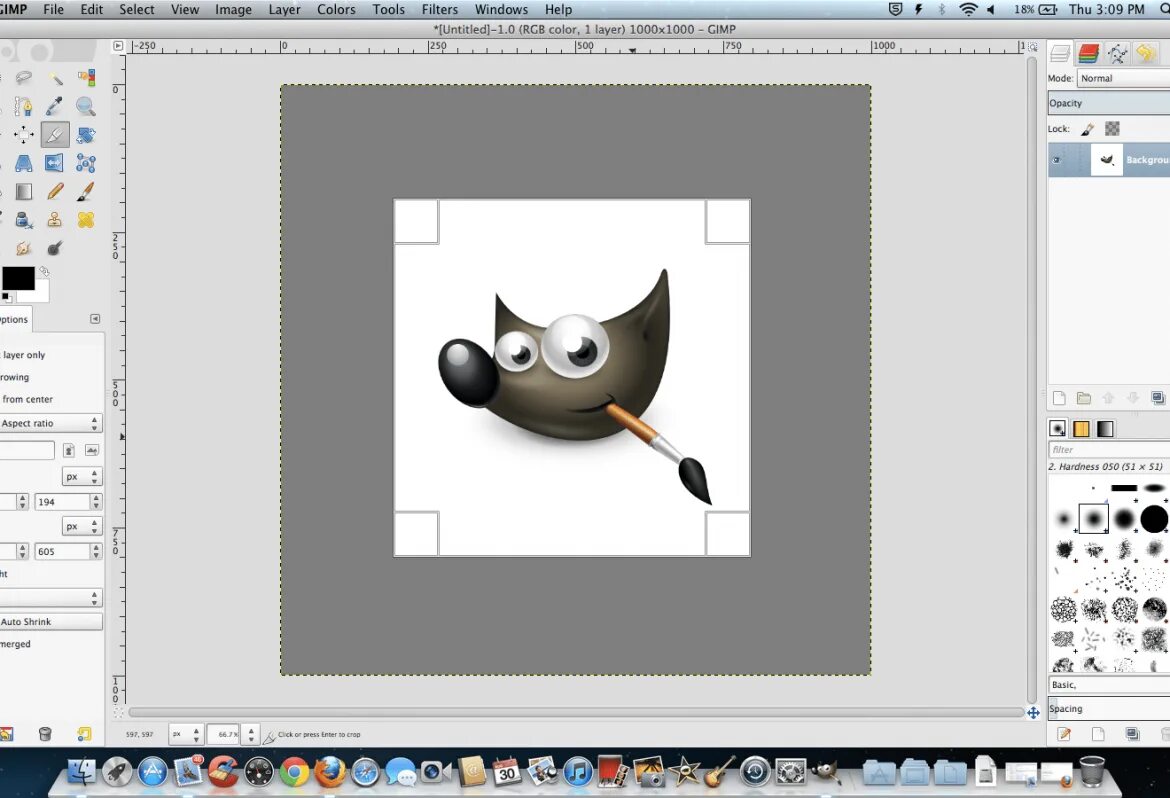Create a new layer group

1083,398
